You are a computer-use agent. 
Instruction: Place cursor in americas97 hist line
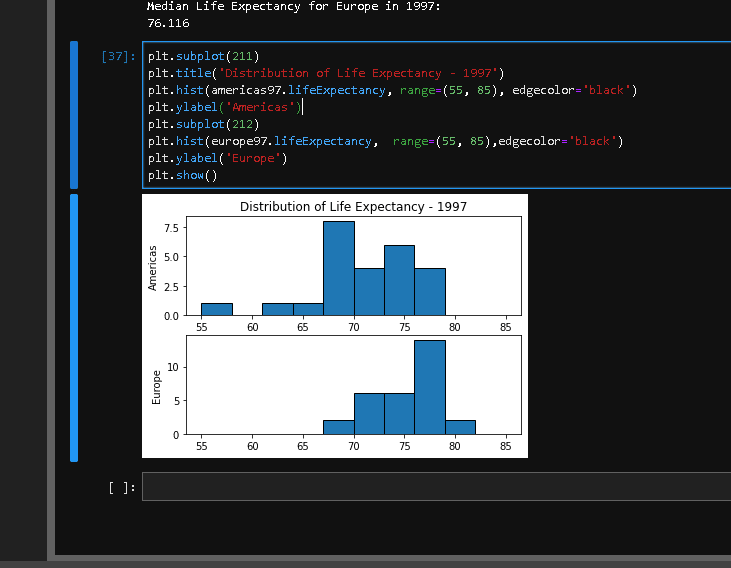tap(392, 90)
